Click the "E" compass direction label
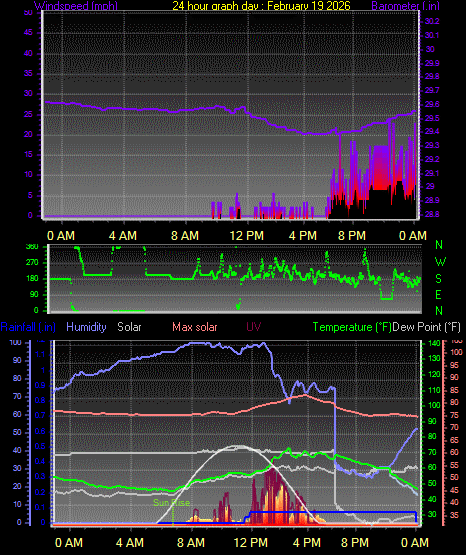Screen dimensions: 466x555 pos(438,294)
